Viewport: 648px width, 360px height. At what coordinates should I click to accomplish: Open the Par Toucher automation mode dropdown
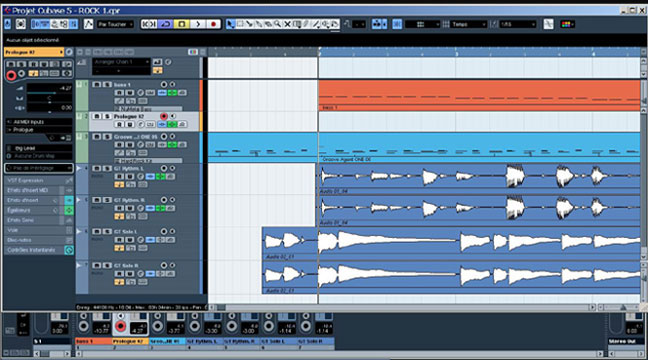coord(115,24)
